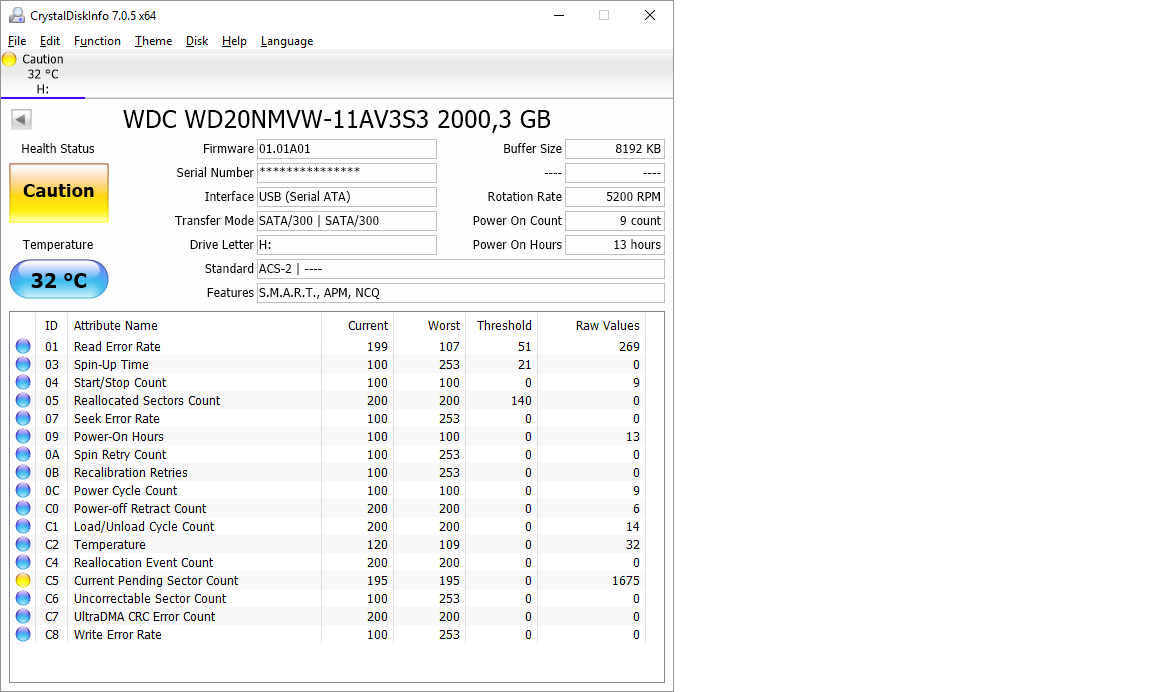Click the Attribute Name column header
This screenshot has width=1152, height=692.
195,325
